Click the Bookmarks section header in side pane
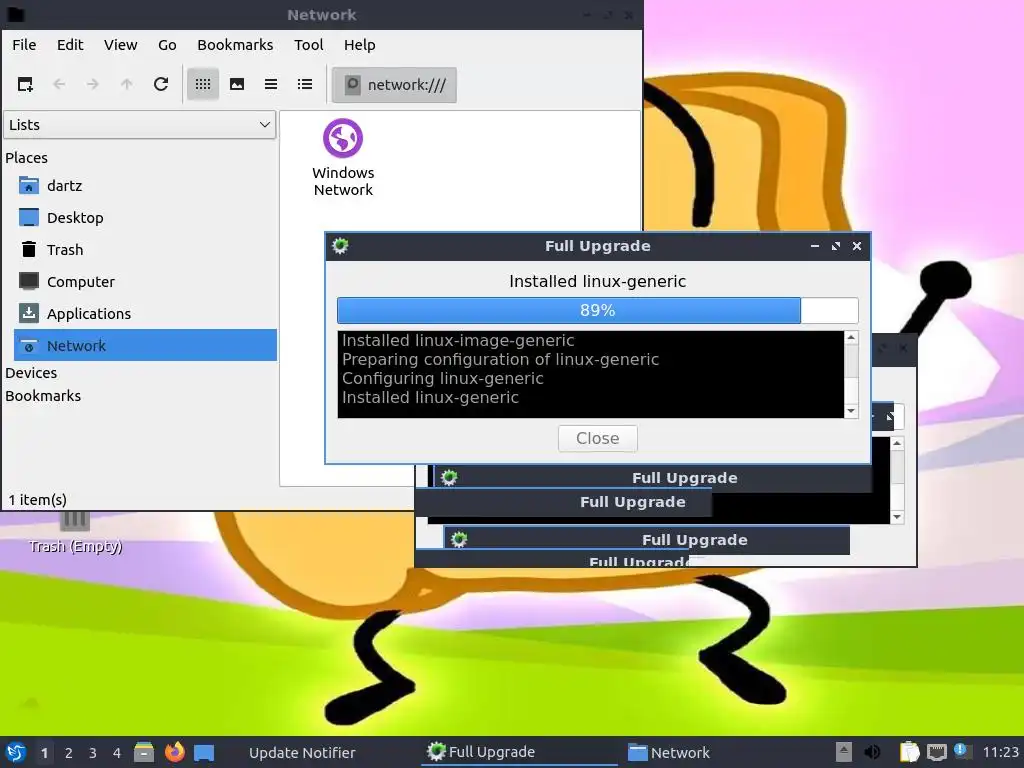The height and width of the screenshot is (768, 1024). pyautogui.click(x=43, y=396)
